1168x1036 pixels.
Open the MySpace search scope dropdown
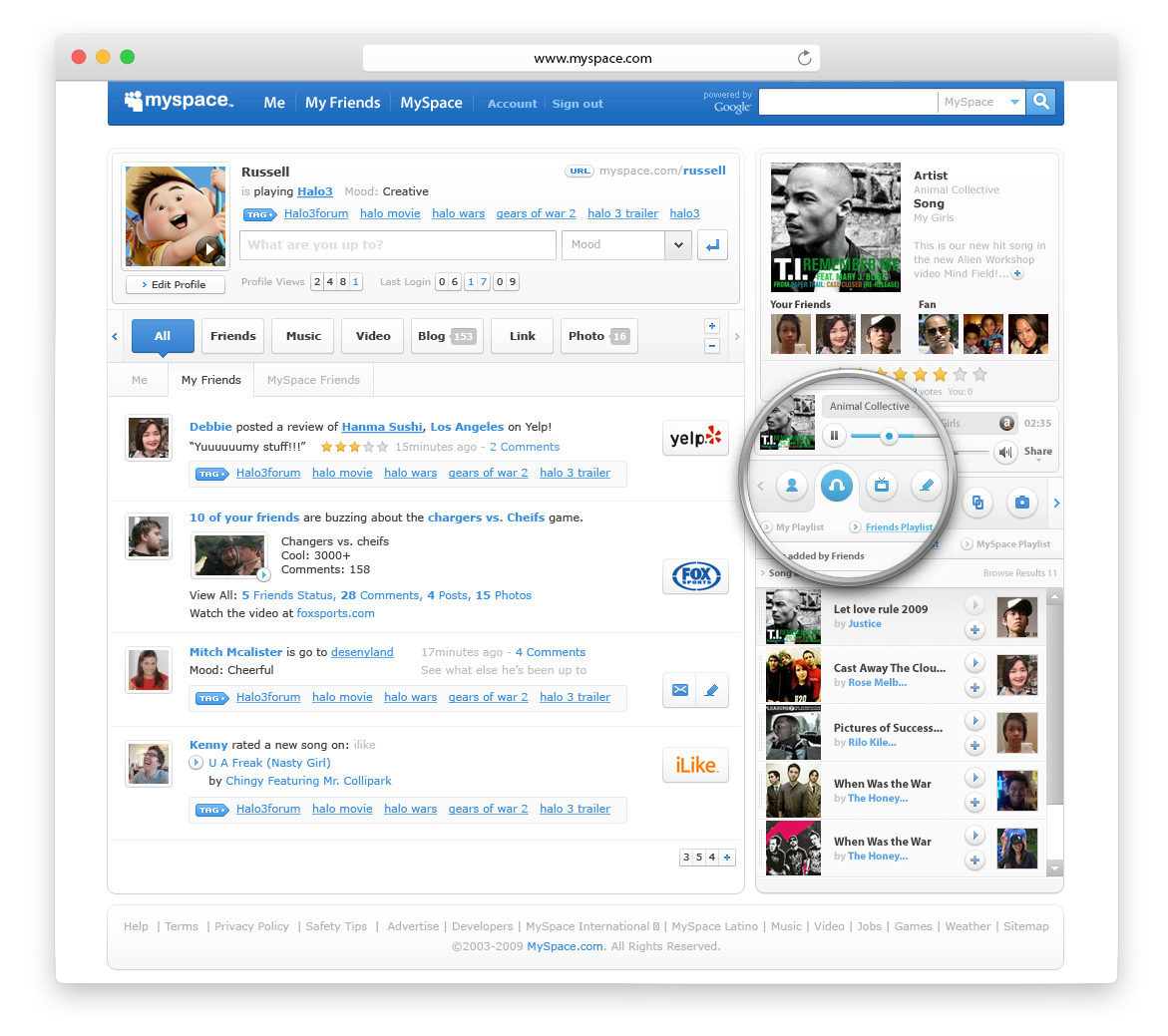click(1013, 102)
